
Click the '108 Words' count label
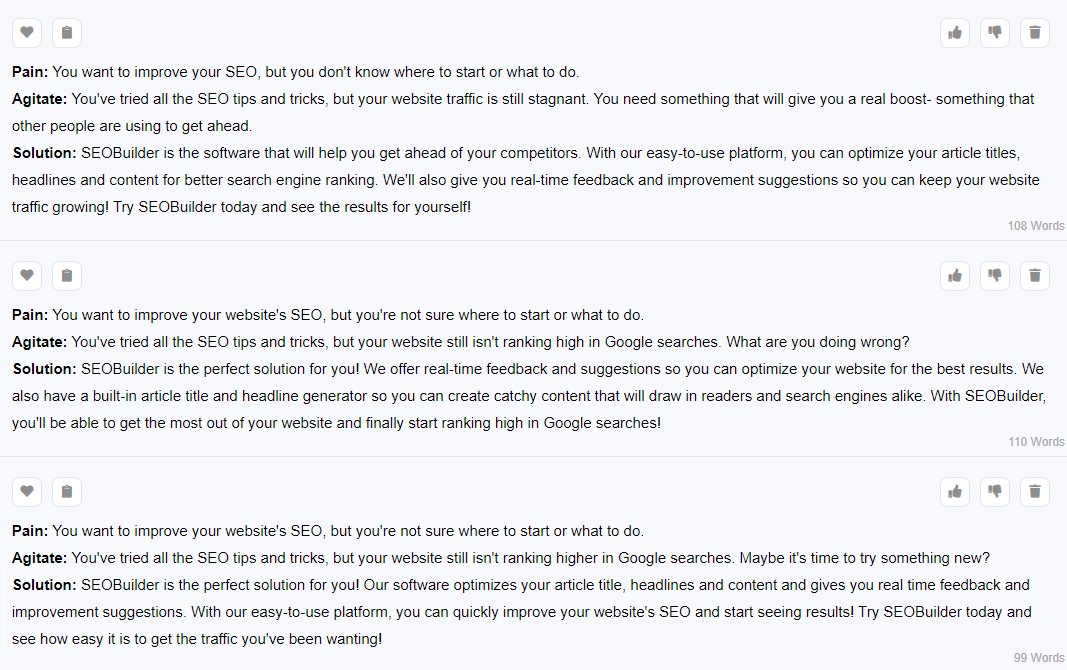1036,226
